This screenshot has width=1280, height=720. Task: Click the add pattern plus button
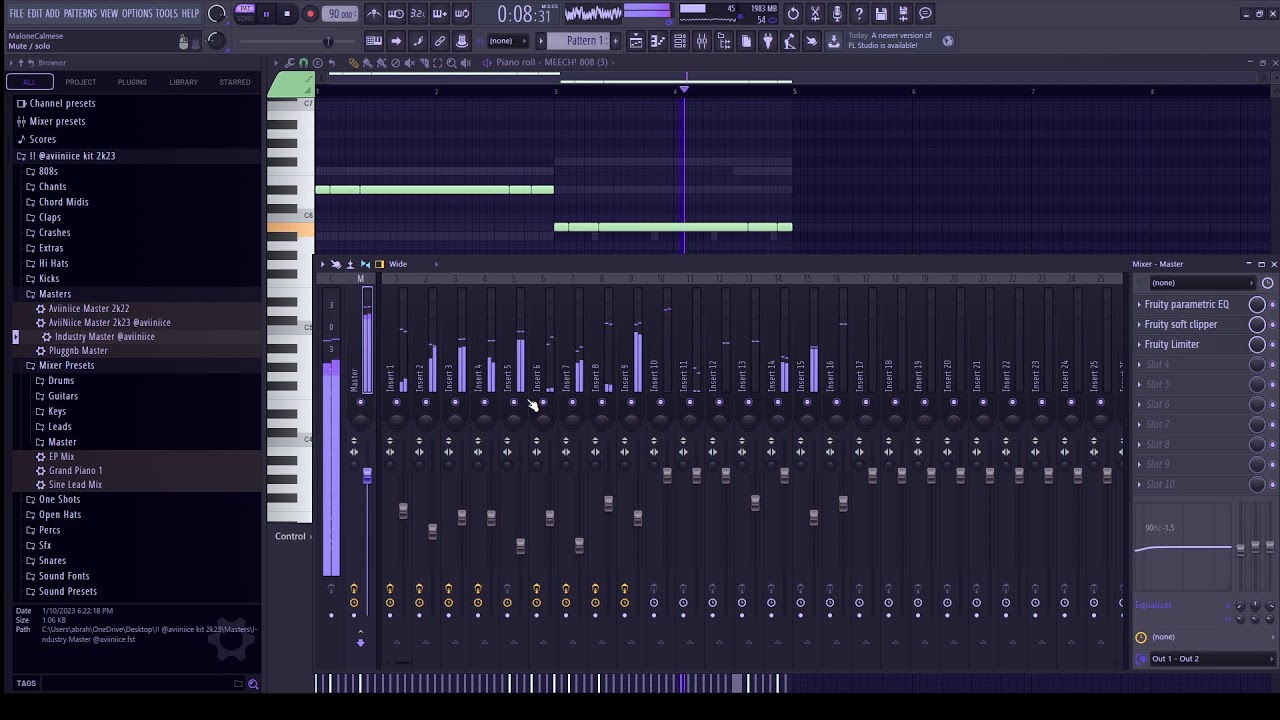[x=614, y=41]
